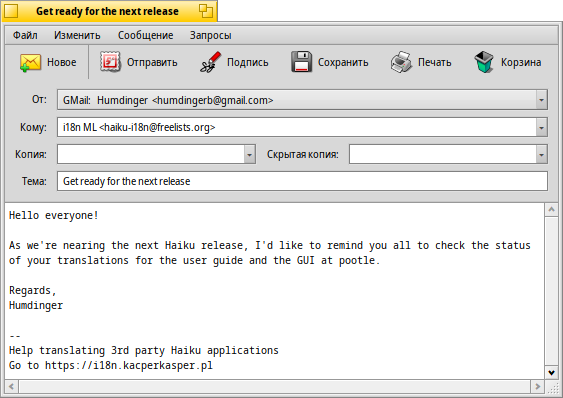The image size is (563, 398).
Task: Click the Новое toolbar label
Action: [62, 63]
